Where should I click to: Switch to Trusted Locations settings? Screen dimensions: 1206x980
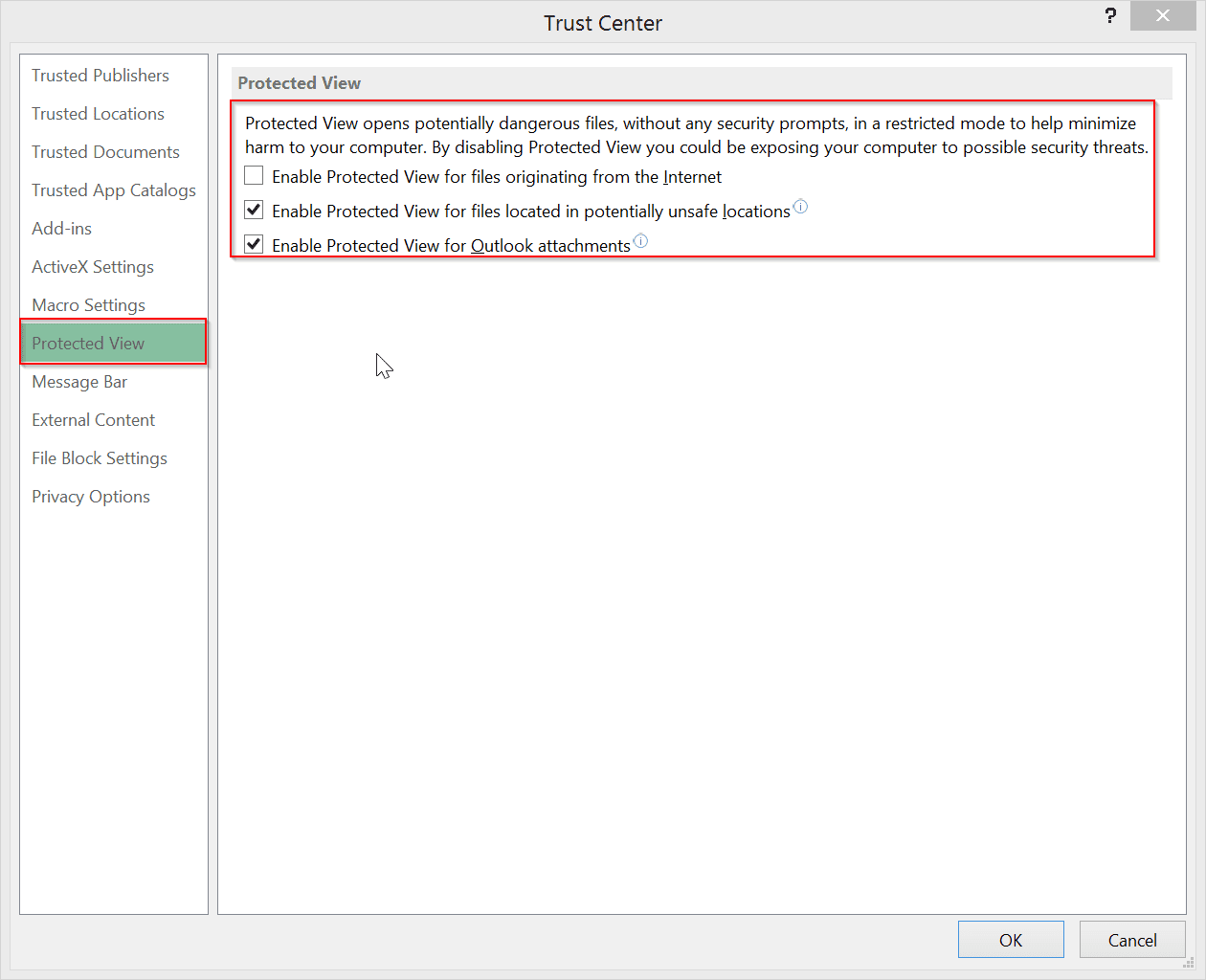click(x=98, y=114)
